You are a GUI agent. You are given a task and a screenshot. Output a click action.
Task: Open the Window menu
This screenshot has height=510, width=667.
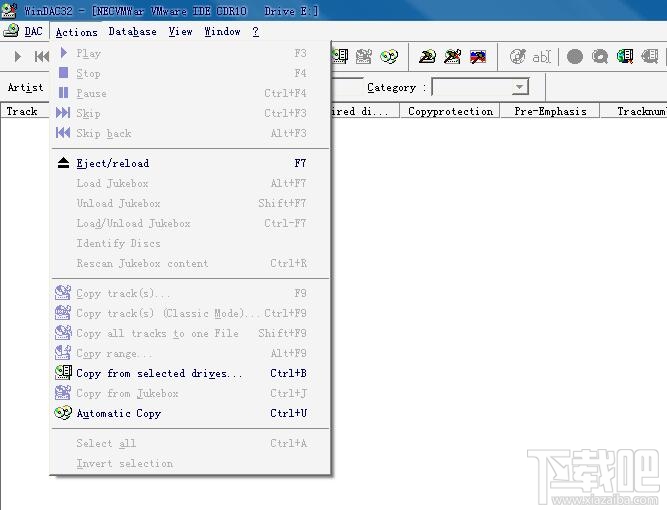[222, 31]
